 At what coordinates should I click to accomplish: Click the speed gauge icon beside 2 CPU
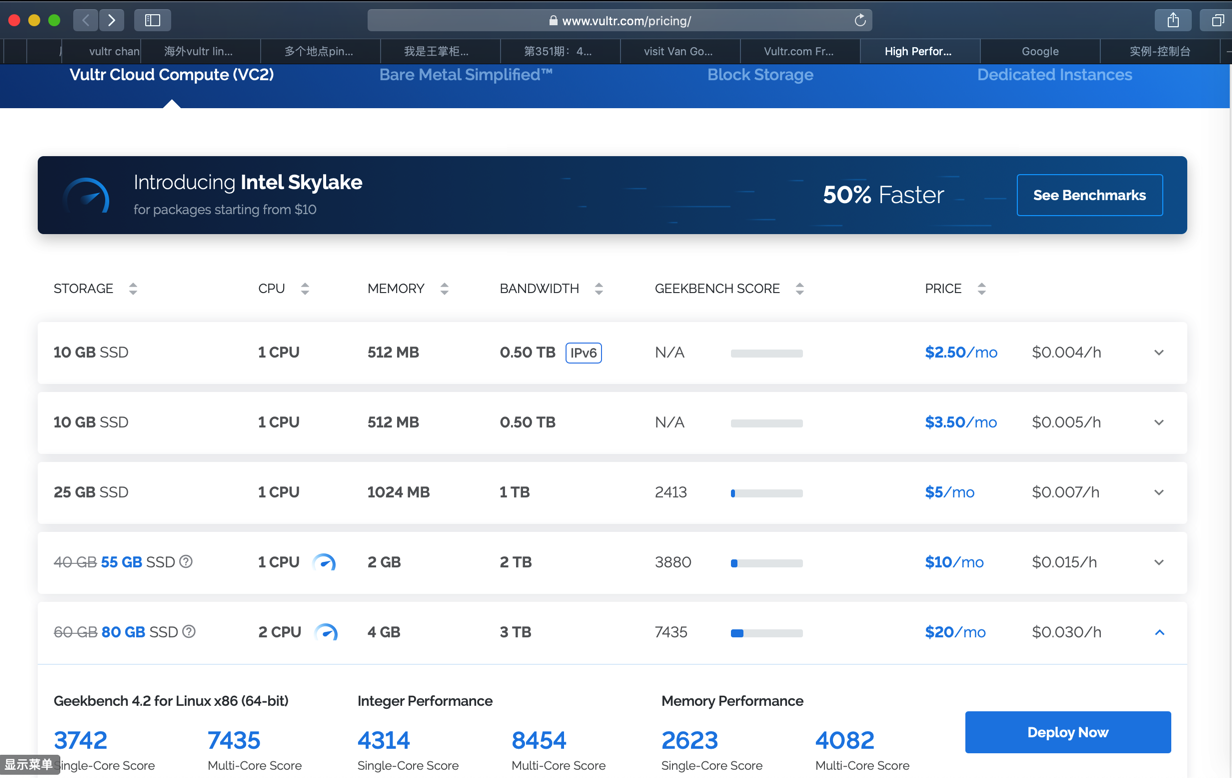pos(326,632)
